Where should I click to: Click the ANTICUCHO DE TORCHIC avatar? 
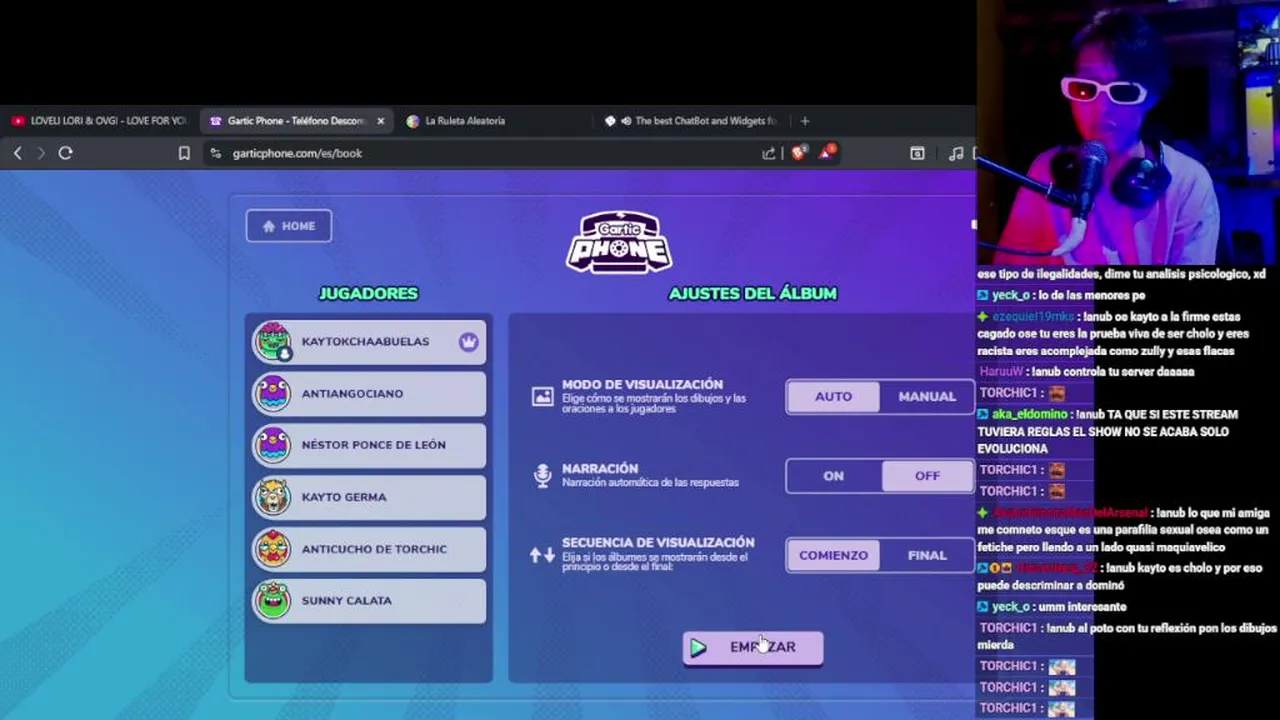(273, 549)
